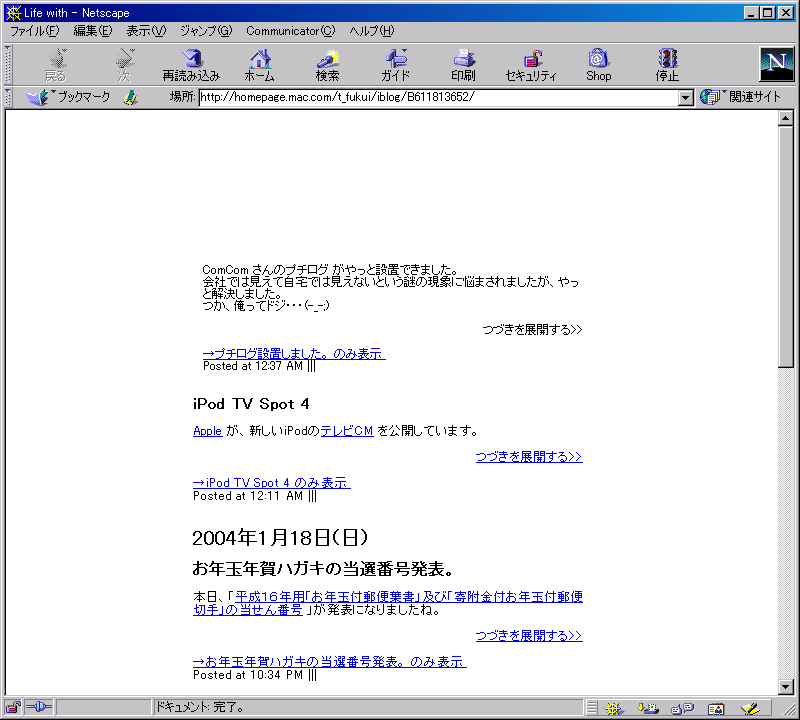Click the vertical scrollbar thumb
This screenshot has width=800, height=720.
[x=786, y=246]
